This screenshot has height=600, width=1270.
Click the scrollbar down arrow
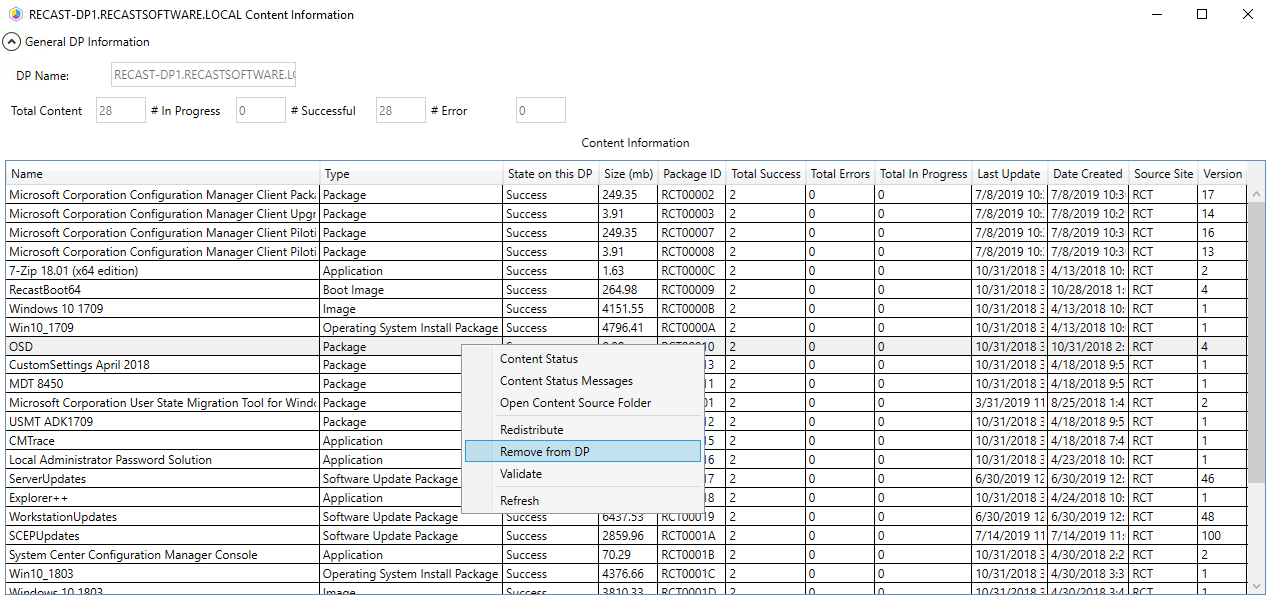pos(1256,585)
